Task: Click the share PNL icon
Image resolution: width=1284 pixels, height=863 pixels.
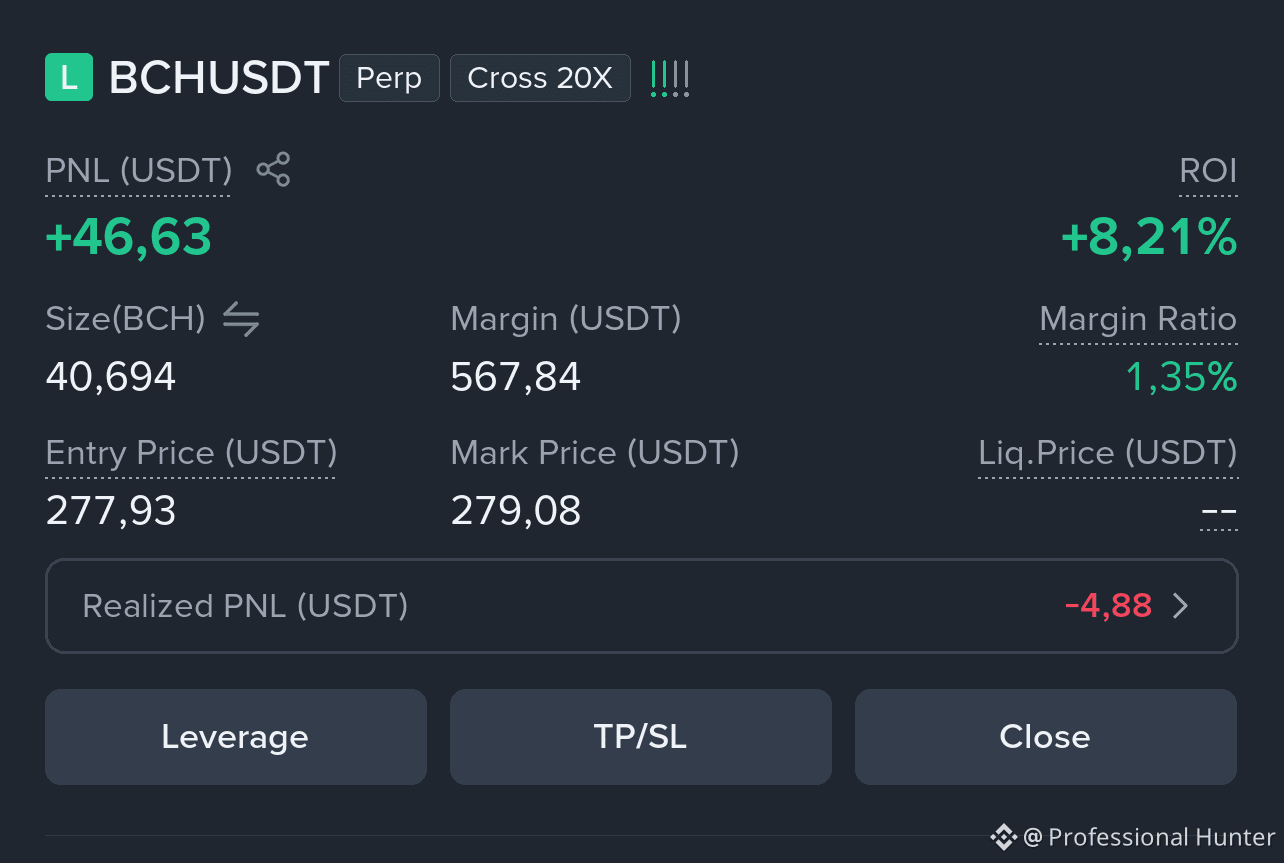Action: point(273,169)
